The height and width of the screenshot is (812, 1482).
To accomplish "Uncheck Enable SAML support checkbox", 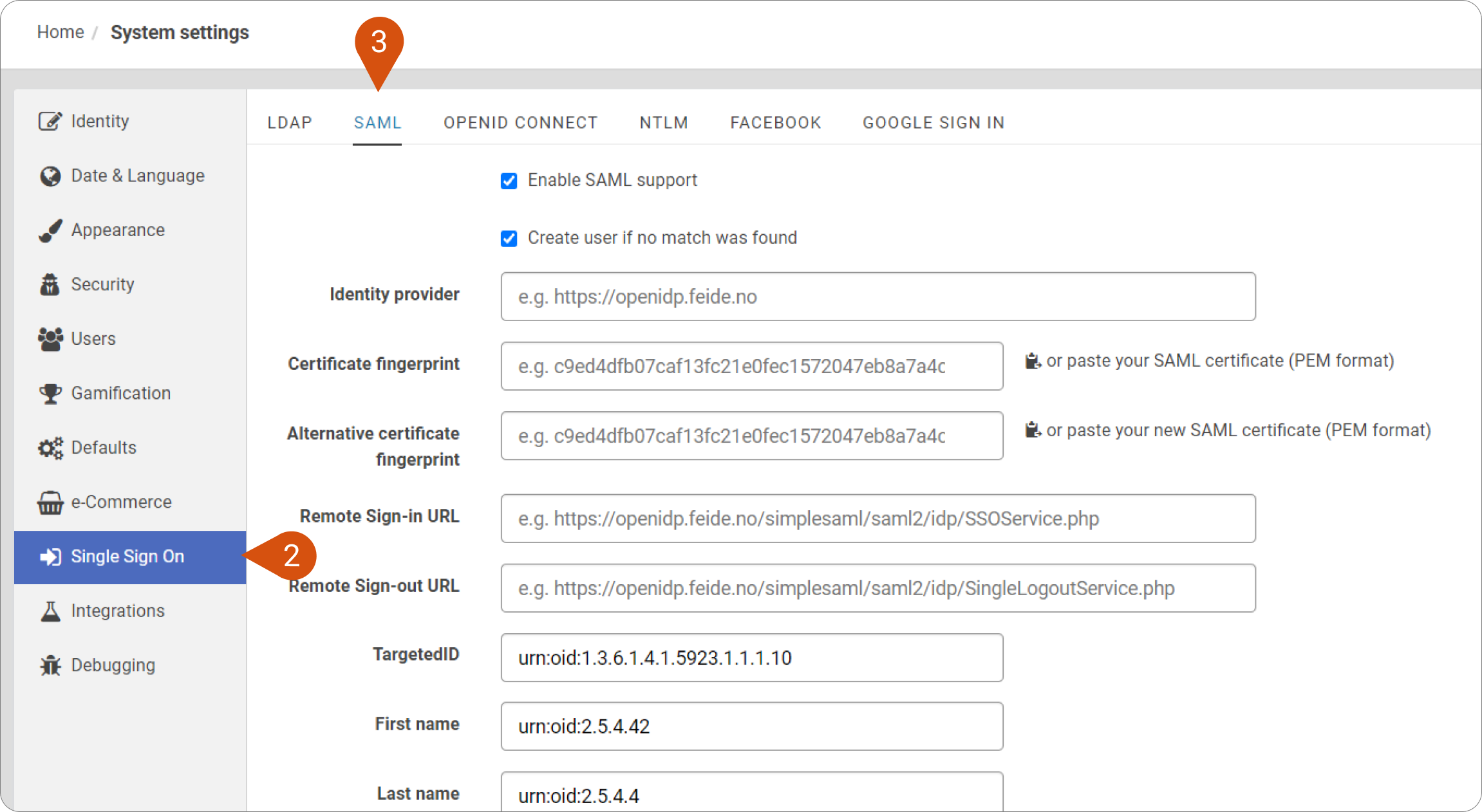I will click(509, 181).
